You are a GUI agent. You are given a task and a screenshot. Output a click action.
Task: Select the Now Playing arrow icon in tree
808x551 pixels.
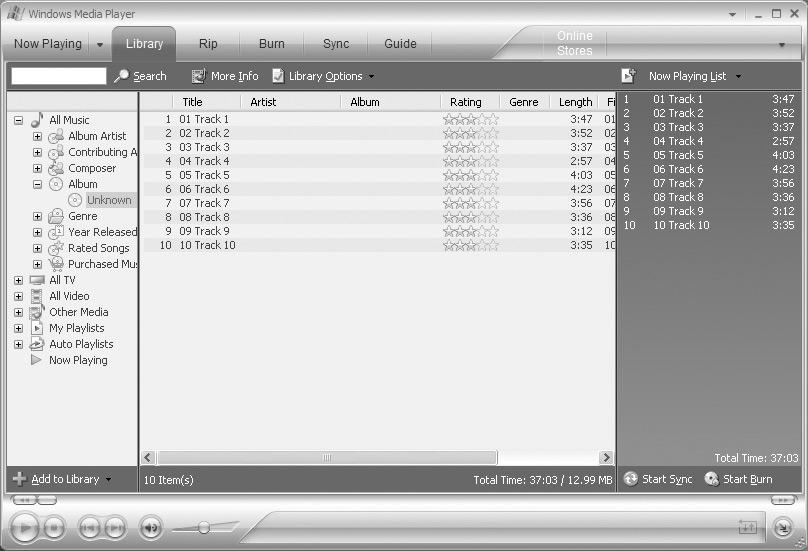[36, 360]
